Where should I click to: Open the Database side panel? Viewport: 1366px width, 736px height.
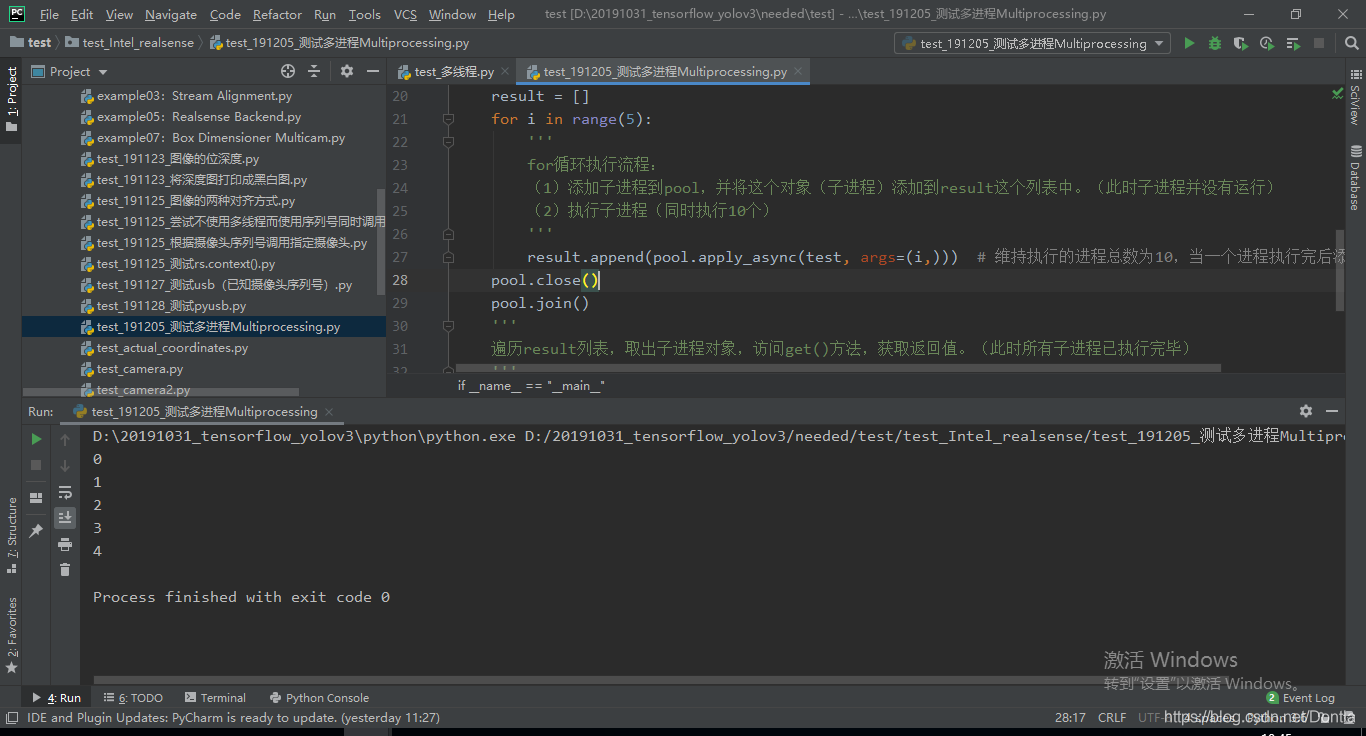point(1355,177)
